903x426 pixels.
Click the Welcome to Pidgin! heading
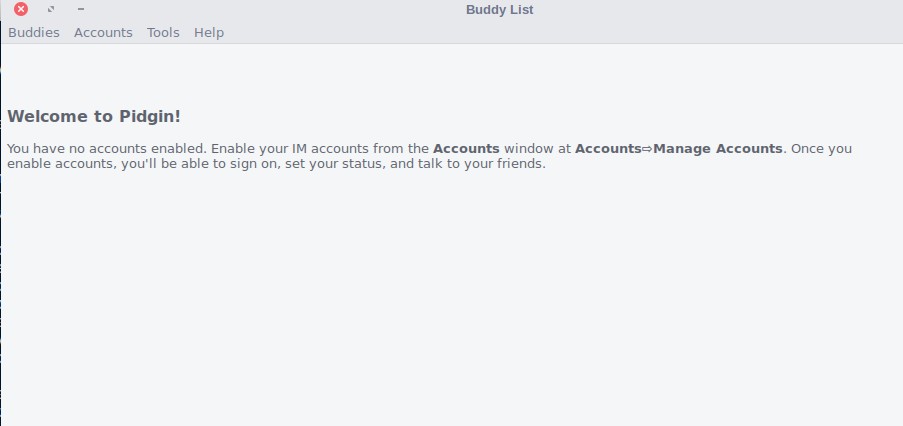94,116
